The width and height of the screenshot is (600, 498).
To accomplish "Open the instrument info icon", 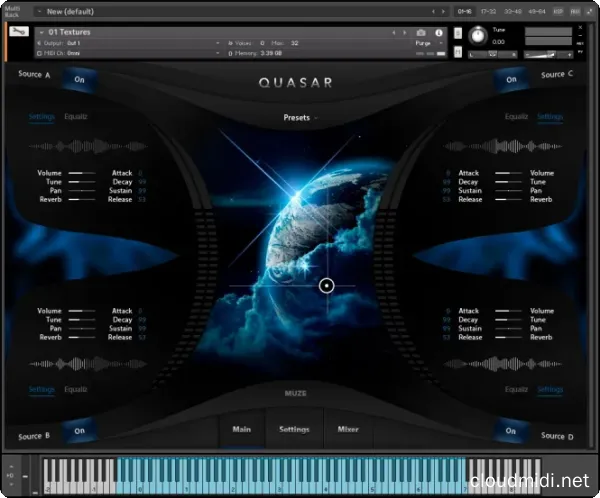I will point(439,33).
